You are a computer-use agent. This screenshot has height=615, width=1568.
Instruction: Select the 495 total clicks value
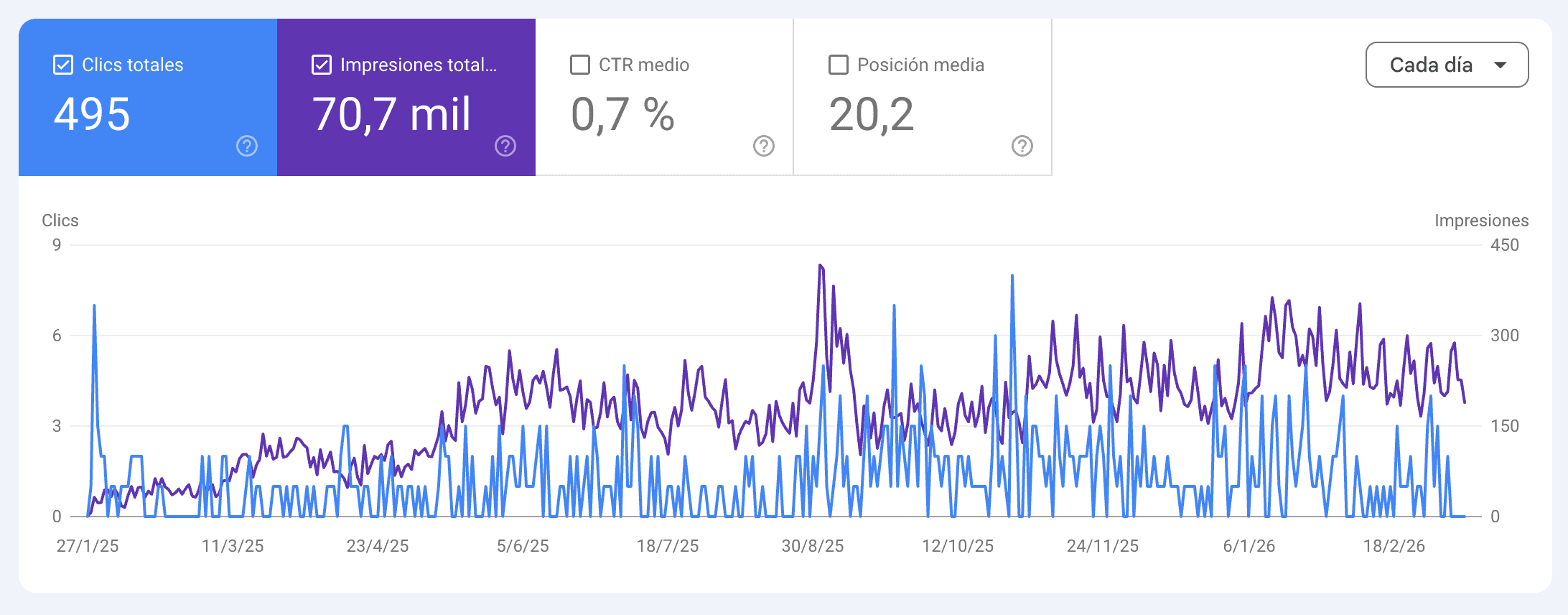(92, 114)
